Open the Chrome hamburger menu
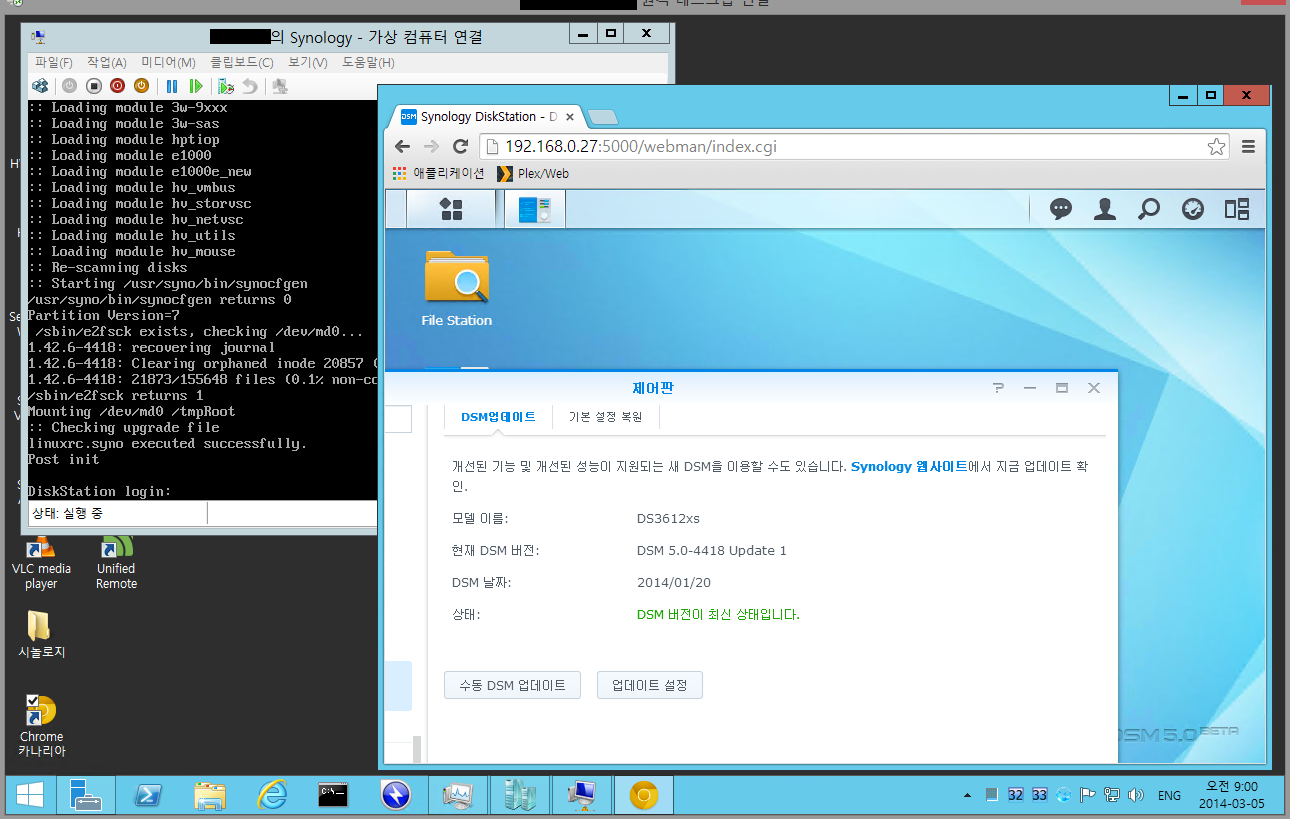Image resolution: width=1290 pixels, height=819 pixels. click(x=1248, y=146)
